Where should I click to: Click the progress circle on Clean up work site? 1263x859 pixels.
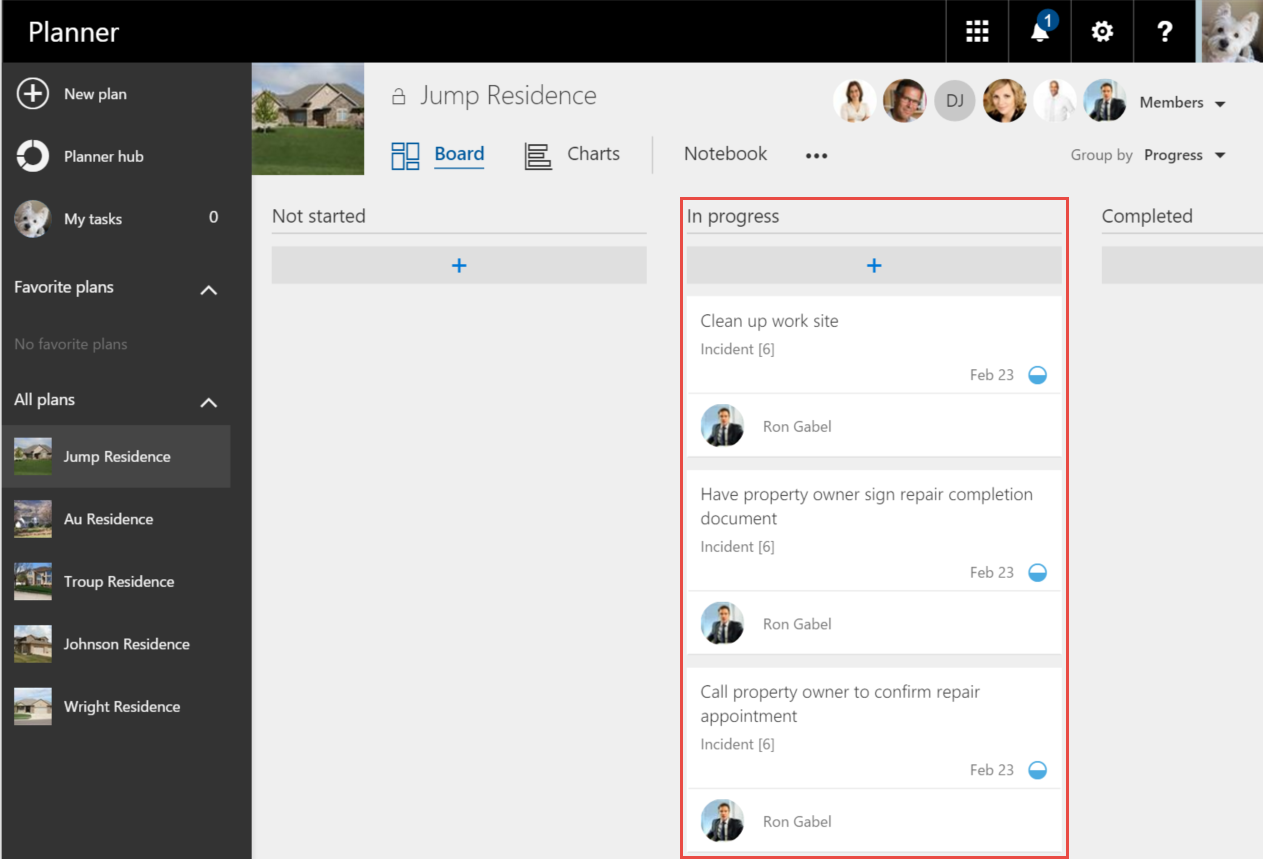1037,374
